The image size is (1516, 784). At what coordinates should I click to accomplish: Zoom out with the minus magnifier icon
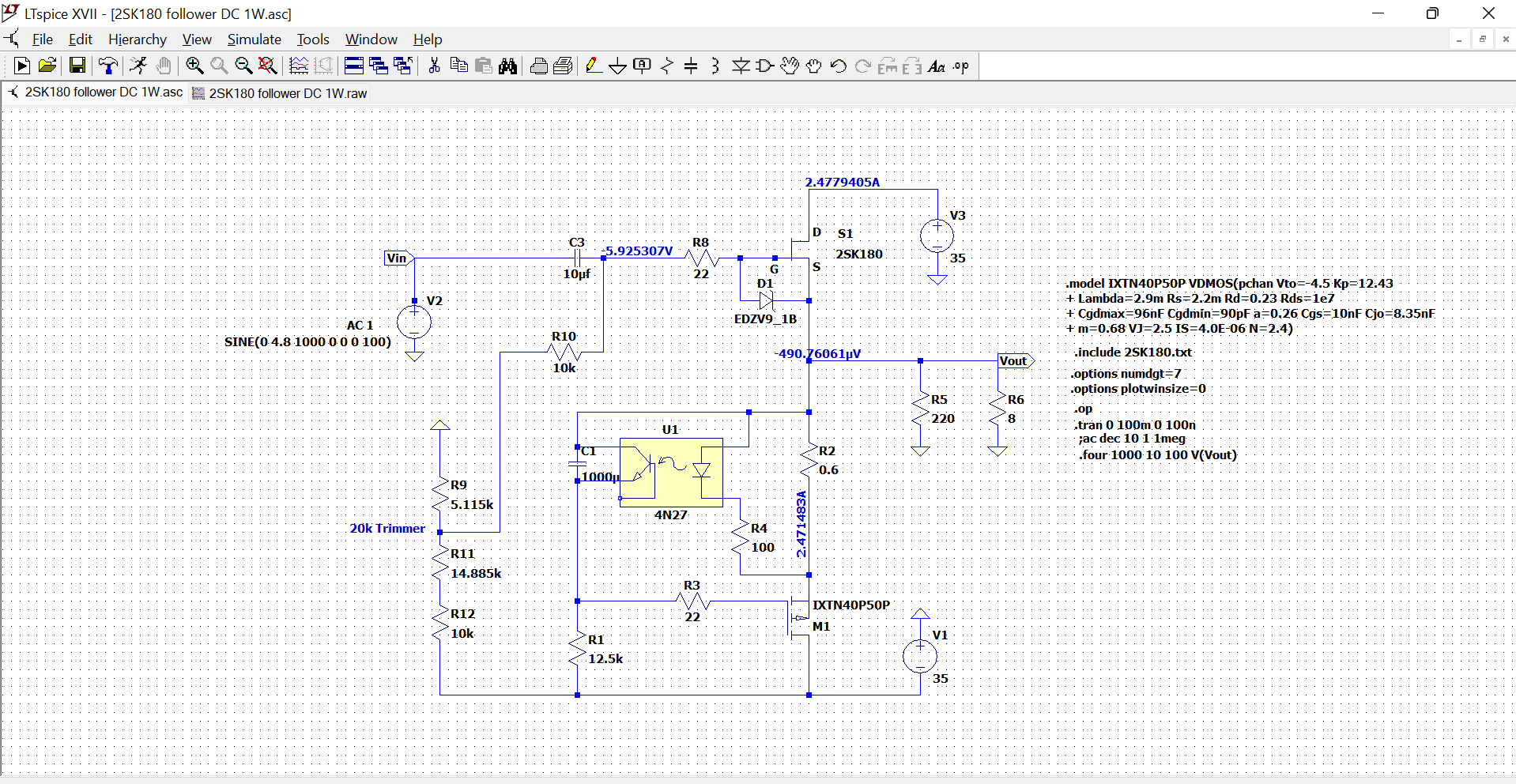(x=243, y=66)
